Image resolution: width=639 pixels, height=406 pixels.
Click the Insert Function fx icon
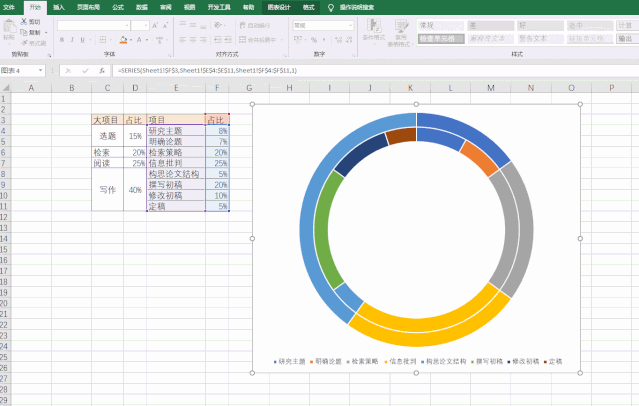coord(101,71)
